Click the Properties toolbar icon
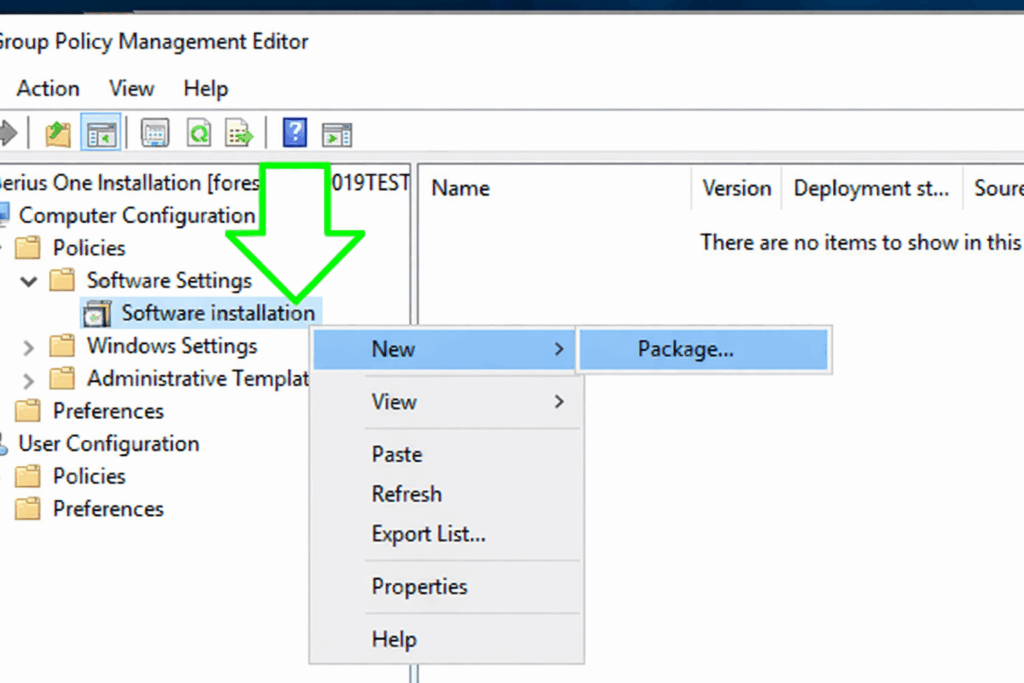Viewport: 1024px width, 683px height. [x=155, y=133]
